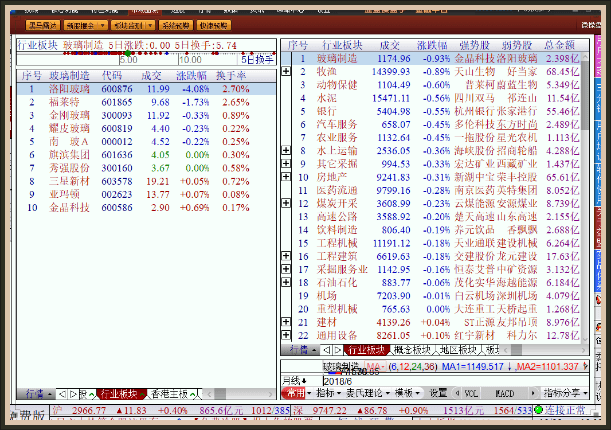Expand the 煤炭开采 row plus icon
The image size is (611, 430).
click(x=286, y=203)
